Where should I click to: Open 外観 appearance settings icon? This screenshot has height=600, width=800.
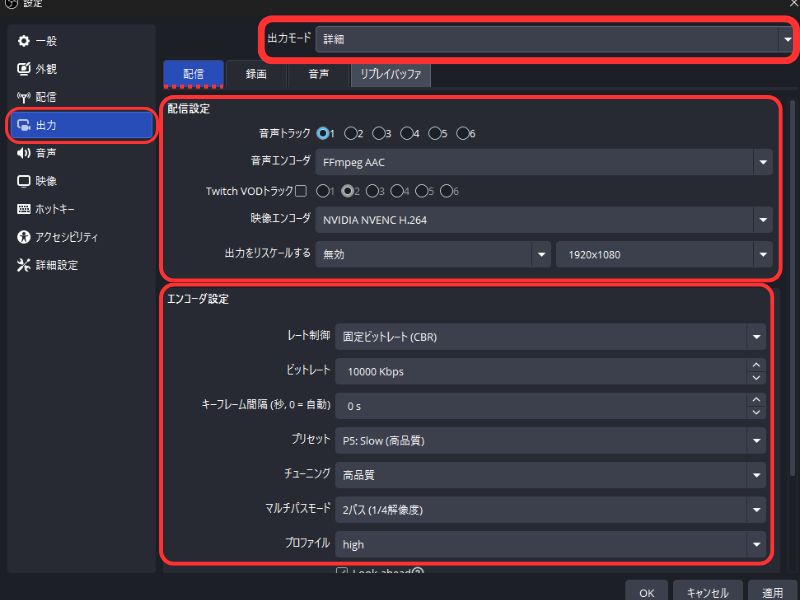coord(24,69)
